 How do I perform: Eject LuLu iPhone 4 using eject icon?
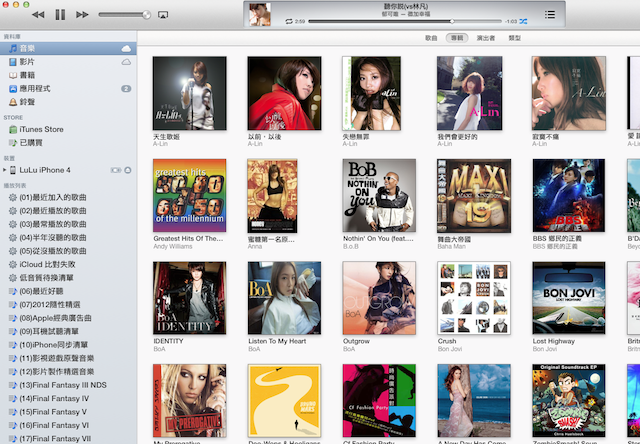pyautogui.click(x=128, y=170)
